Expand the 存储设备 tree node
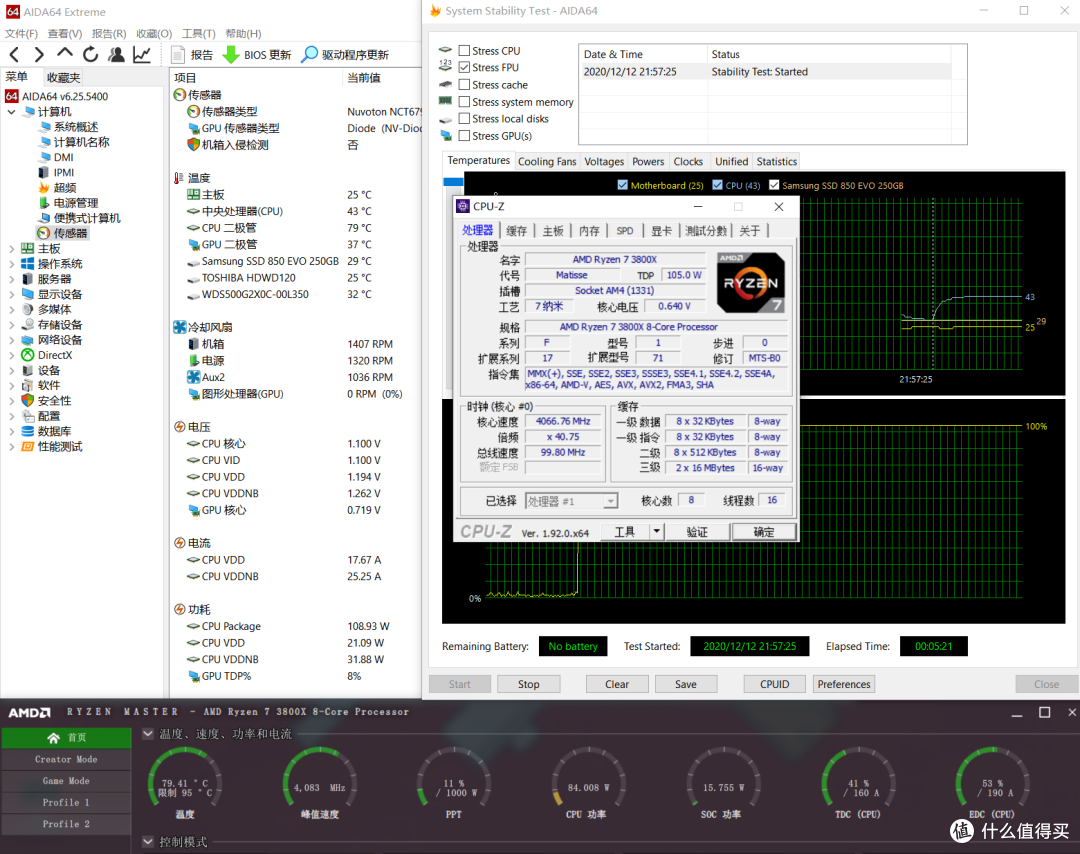This screenshot has width=1080, height=854. 12,324
